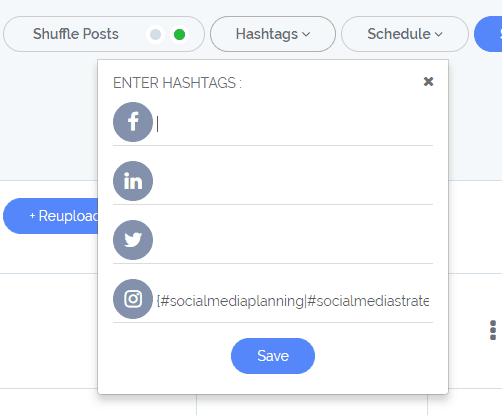Toggle the Shuffle Posts pill control

pos(104,34)
